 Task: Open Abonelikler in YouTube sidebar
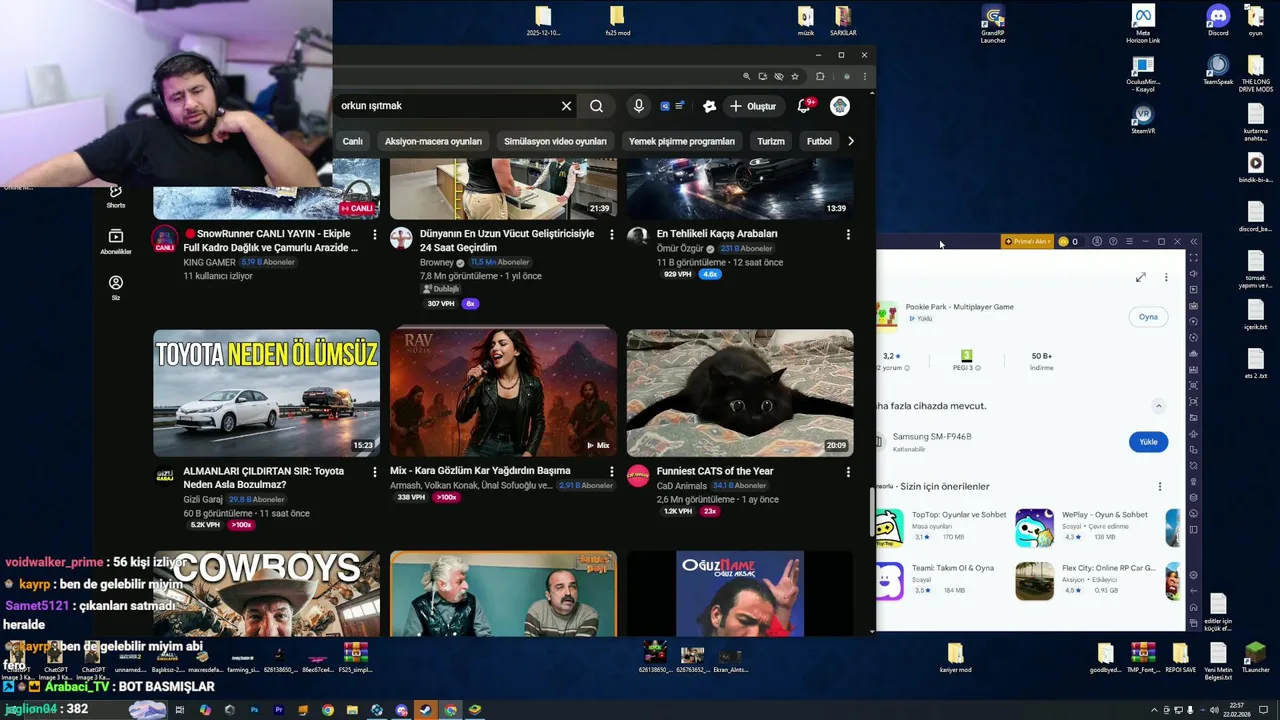[x=116, y=241]
